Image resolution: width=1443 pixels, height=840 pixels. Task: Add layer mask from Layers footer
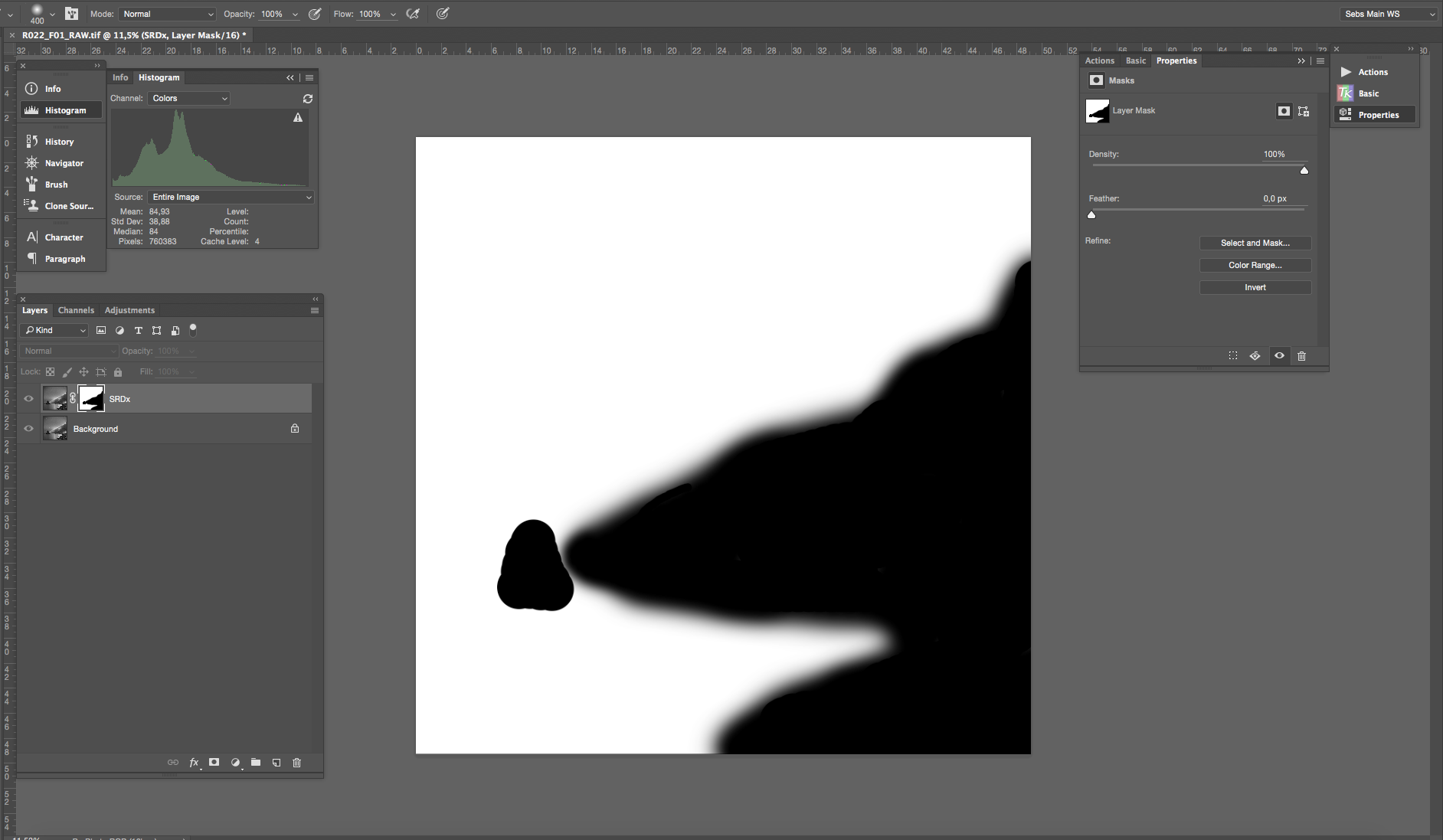[x=214, y=763]
